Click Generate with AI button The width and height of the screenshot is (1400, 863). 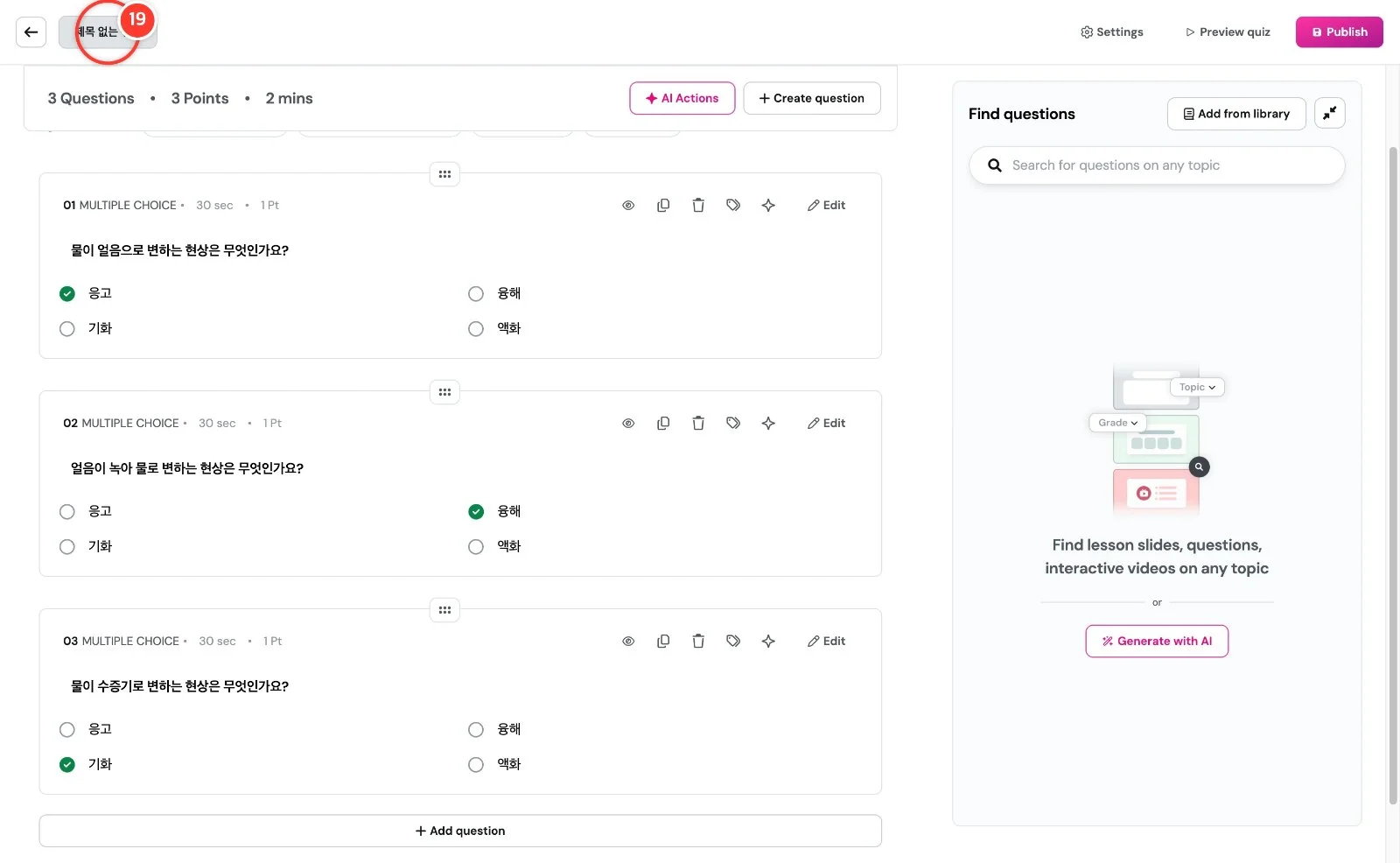(1157, 642)
